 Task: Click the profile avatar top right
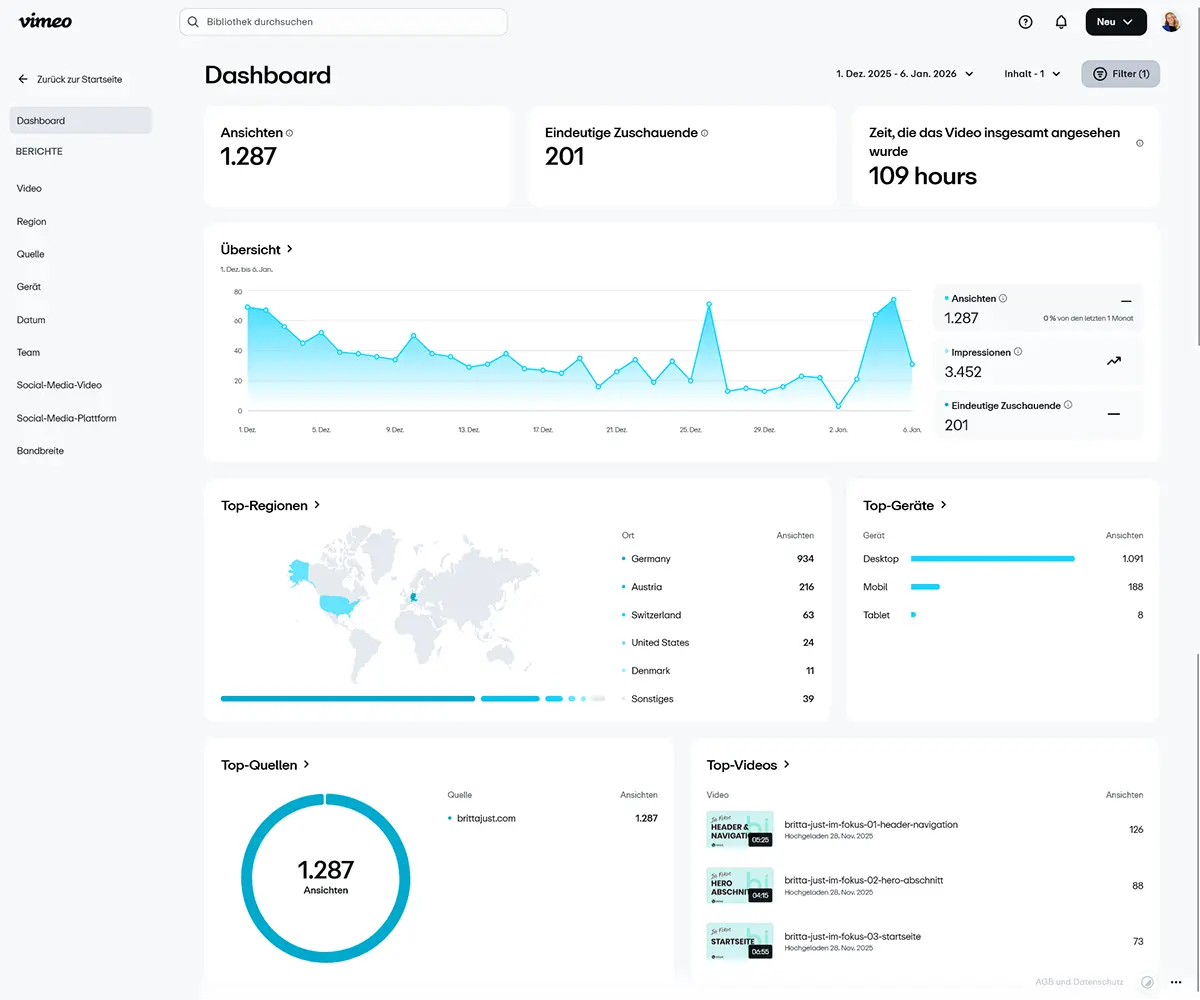coord(1170,21)
